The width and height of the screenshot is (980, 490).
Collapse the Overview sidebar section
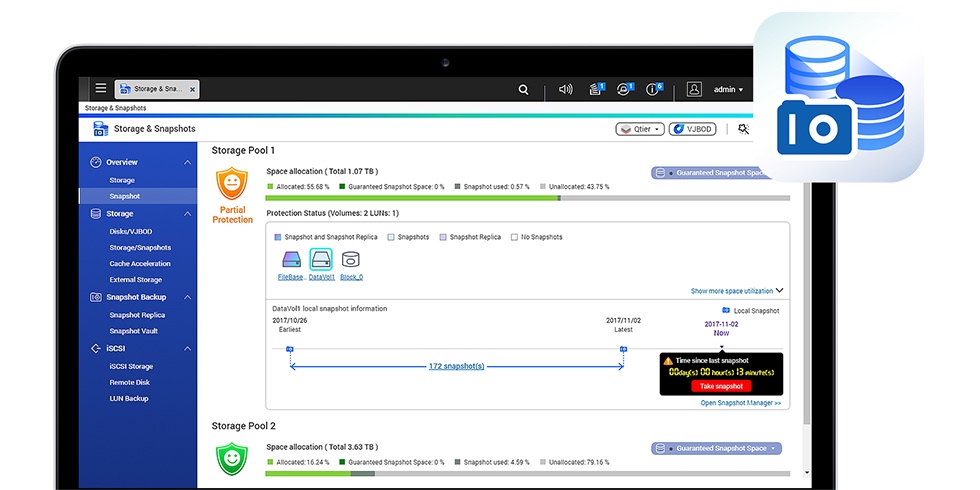click(x=187, y=162)
